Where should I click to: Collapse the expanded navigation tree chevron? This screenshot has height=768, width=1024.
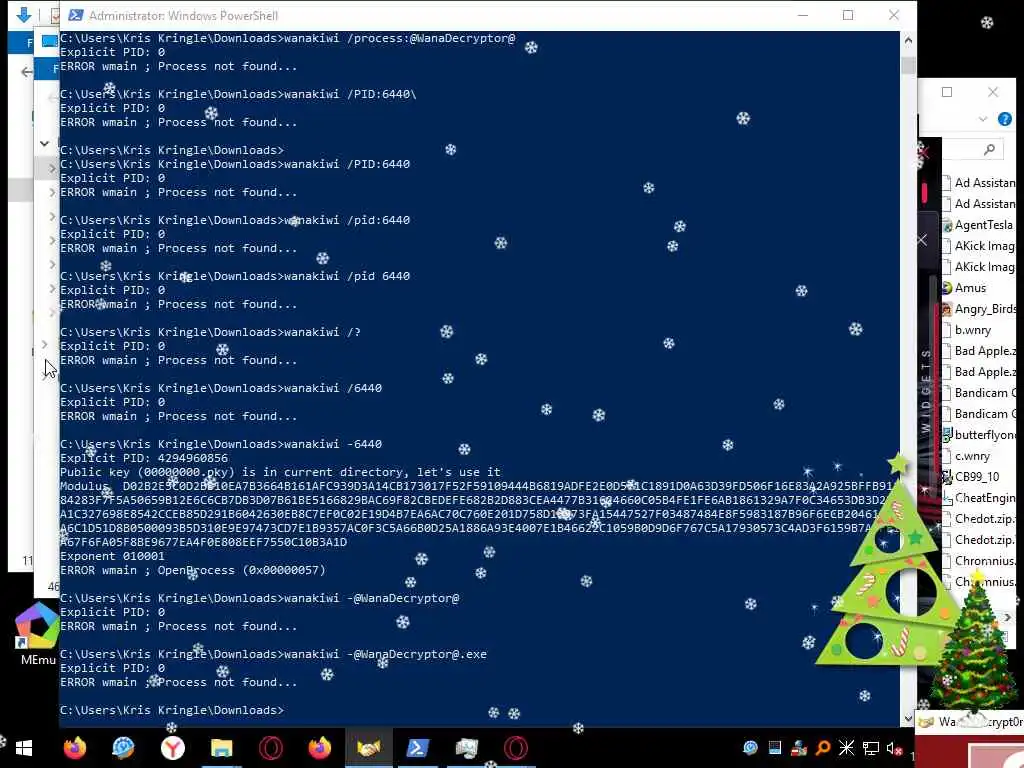pyautogui.click(x=44, y=143)
